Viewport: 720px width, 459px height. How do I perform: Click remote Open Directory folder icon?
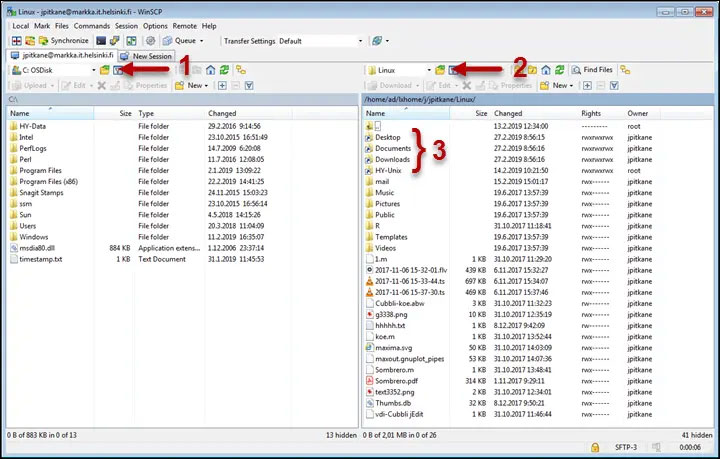pyautogui.click(x=440, y=70)
